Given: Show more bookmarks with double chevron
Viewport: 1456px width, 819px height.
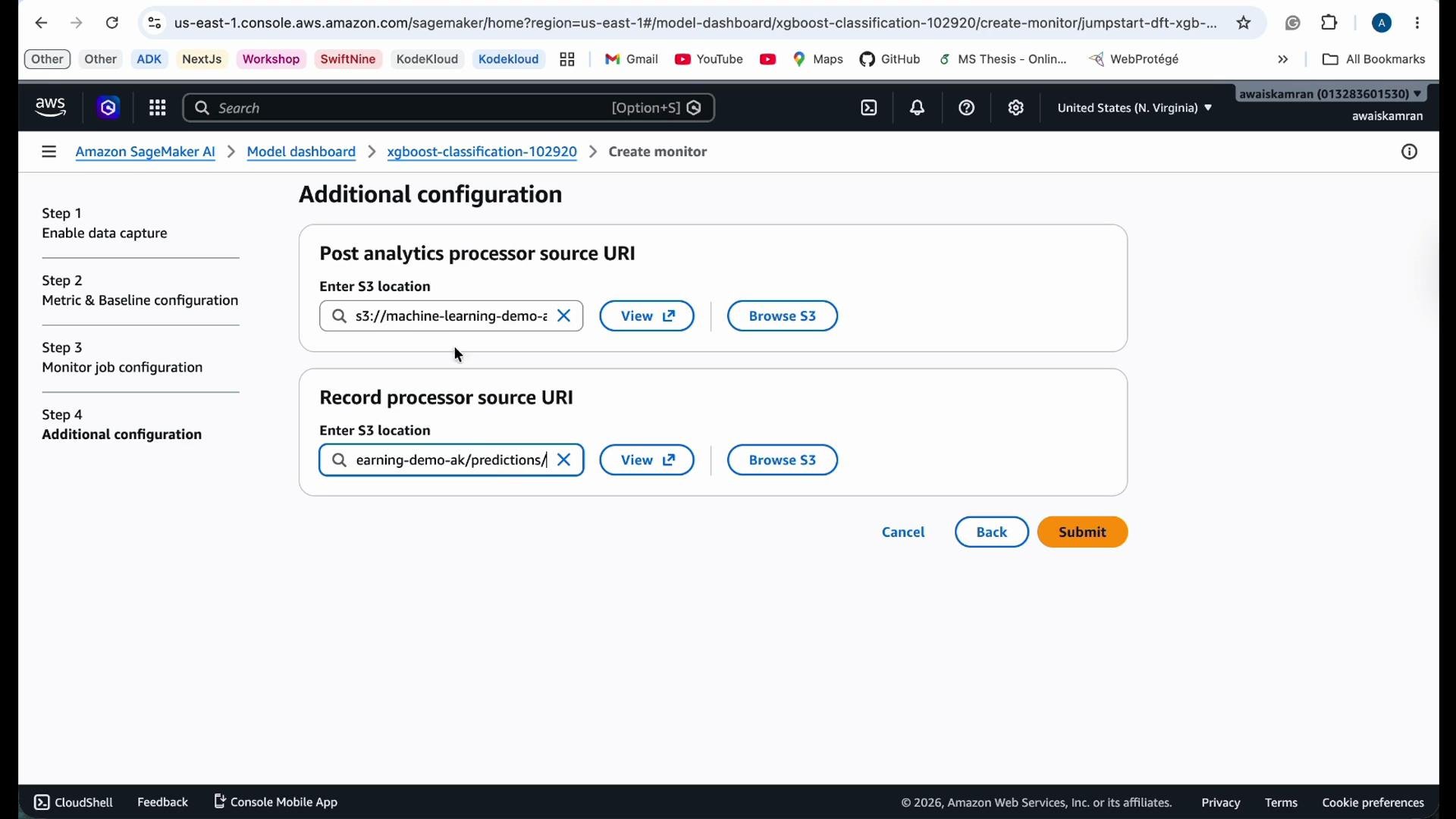Looking at the screenshot, I should click(1283, 60).
